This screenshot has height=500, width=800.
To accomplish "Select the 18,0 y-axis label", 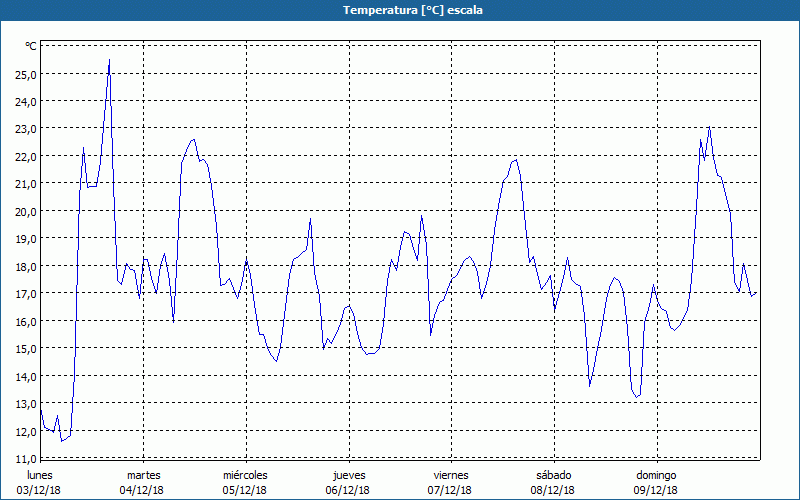I will (x=26, y=266).
